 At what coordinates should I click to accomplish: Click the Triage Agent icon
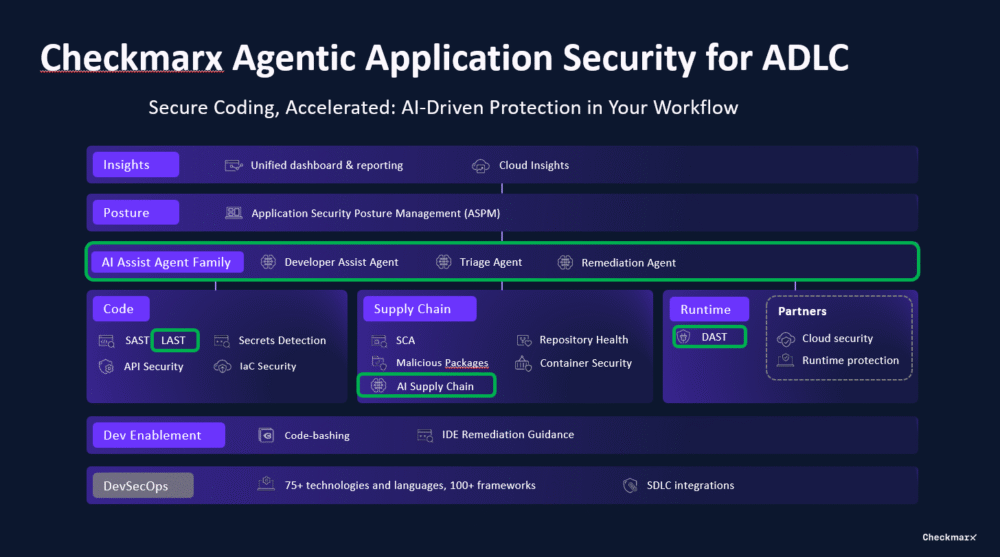point(443,262)
